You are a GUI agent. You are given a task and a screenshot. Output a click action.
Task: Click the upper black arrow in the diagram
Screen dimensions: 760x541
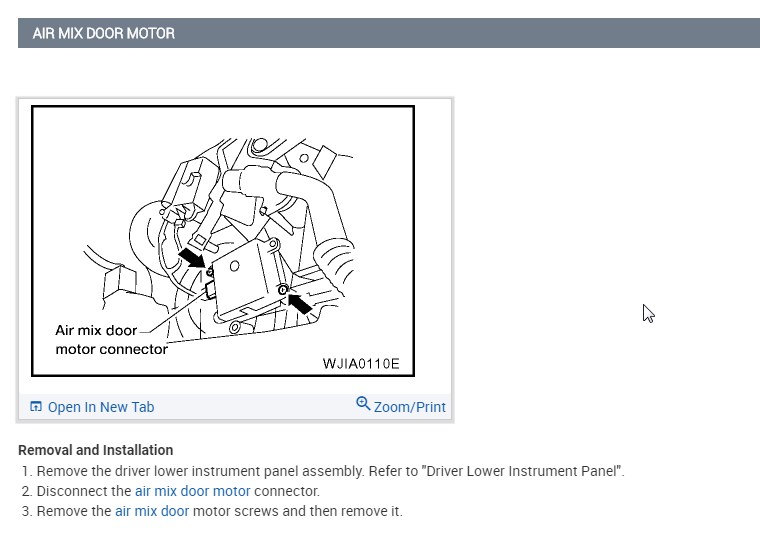[x=193, y=257]
